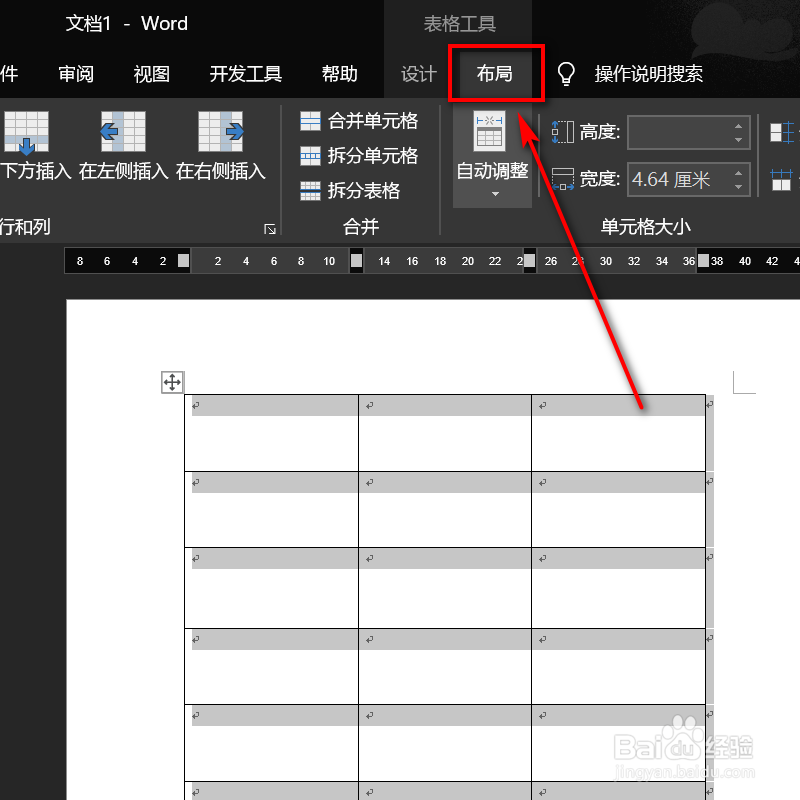This screenshot has height=800, width=800.
Task: Click Split Cells (拆分单元格)
Action: tap(359, 156)
